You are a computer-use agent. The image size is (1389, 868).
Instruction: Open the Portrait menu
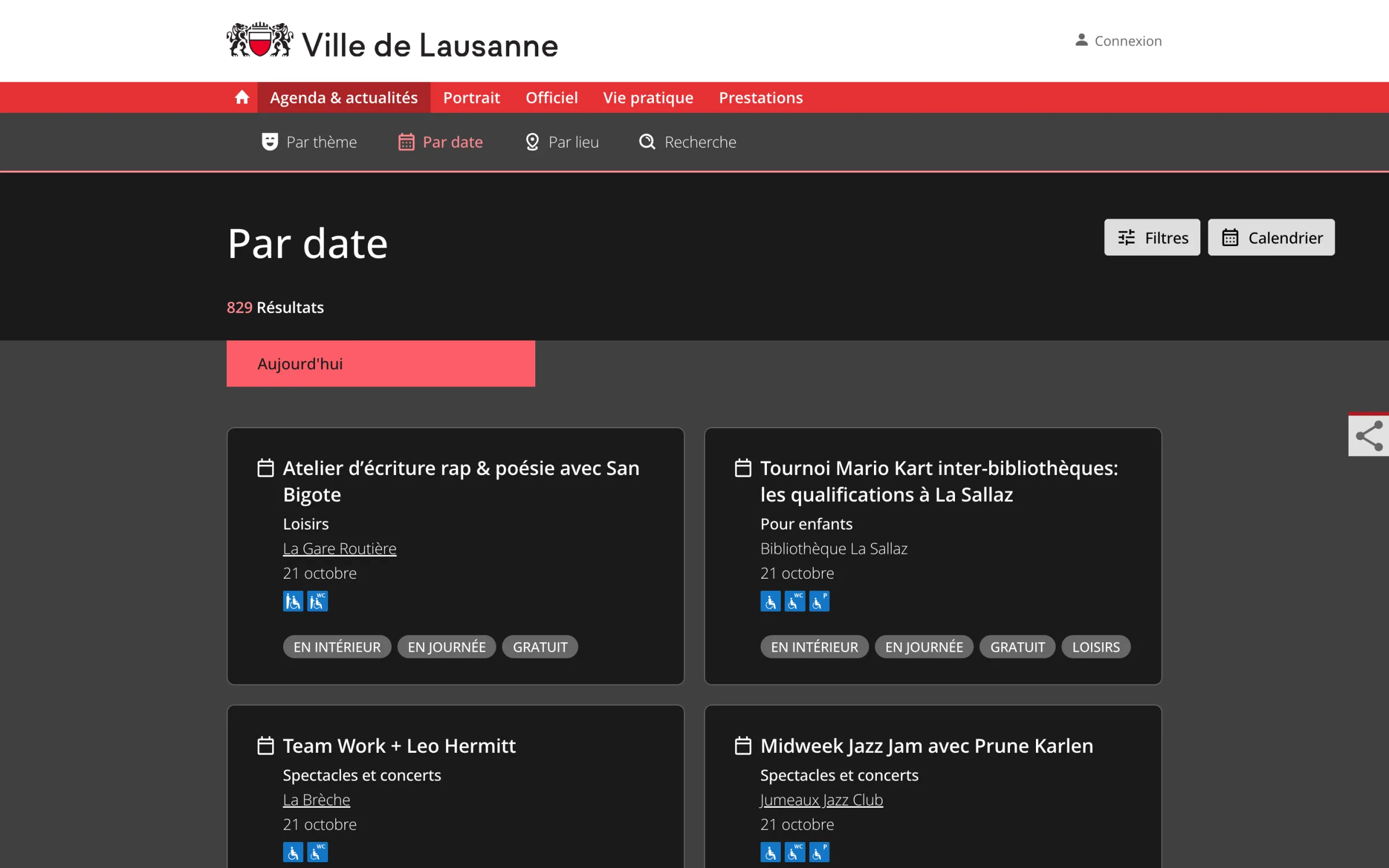472,97
